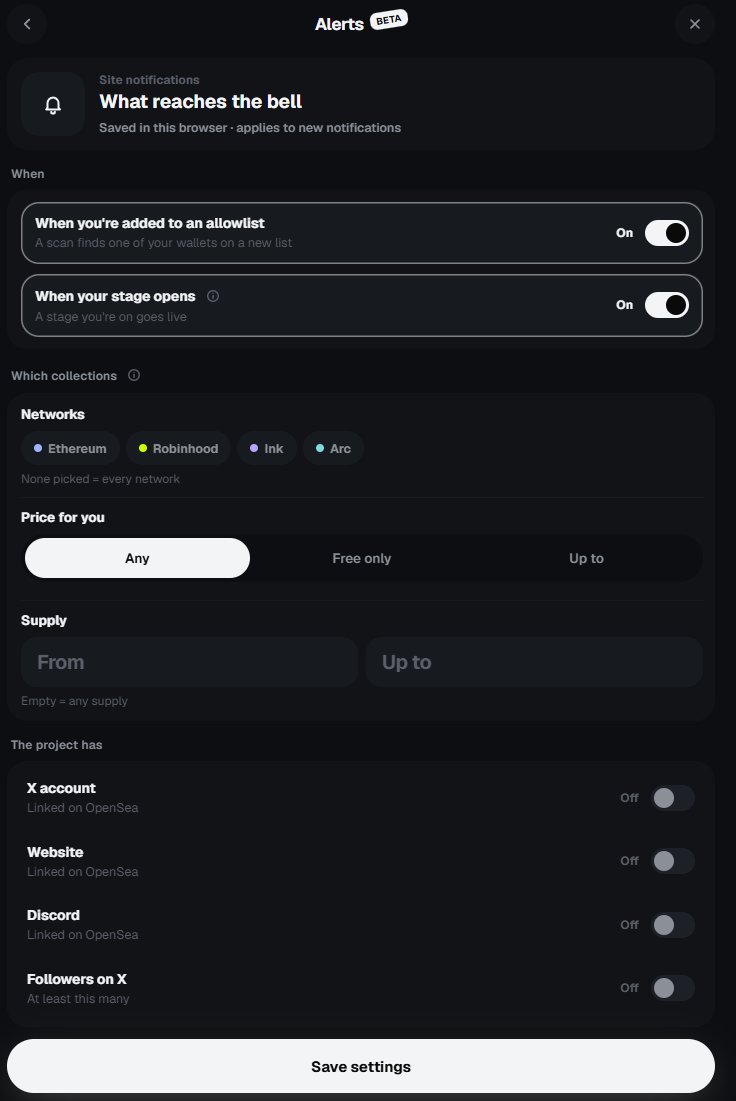736x1101 pixels.
Task: Turn off the allowlist added alert toggle
Action: (x=666, y=233)
